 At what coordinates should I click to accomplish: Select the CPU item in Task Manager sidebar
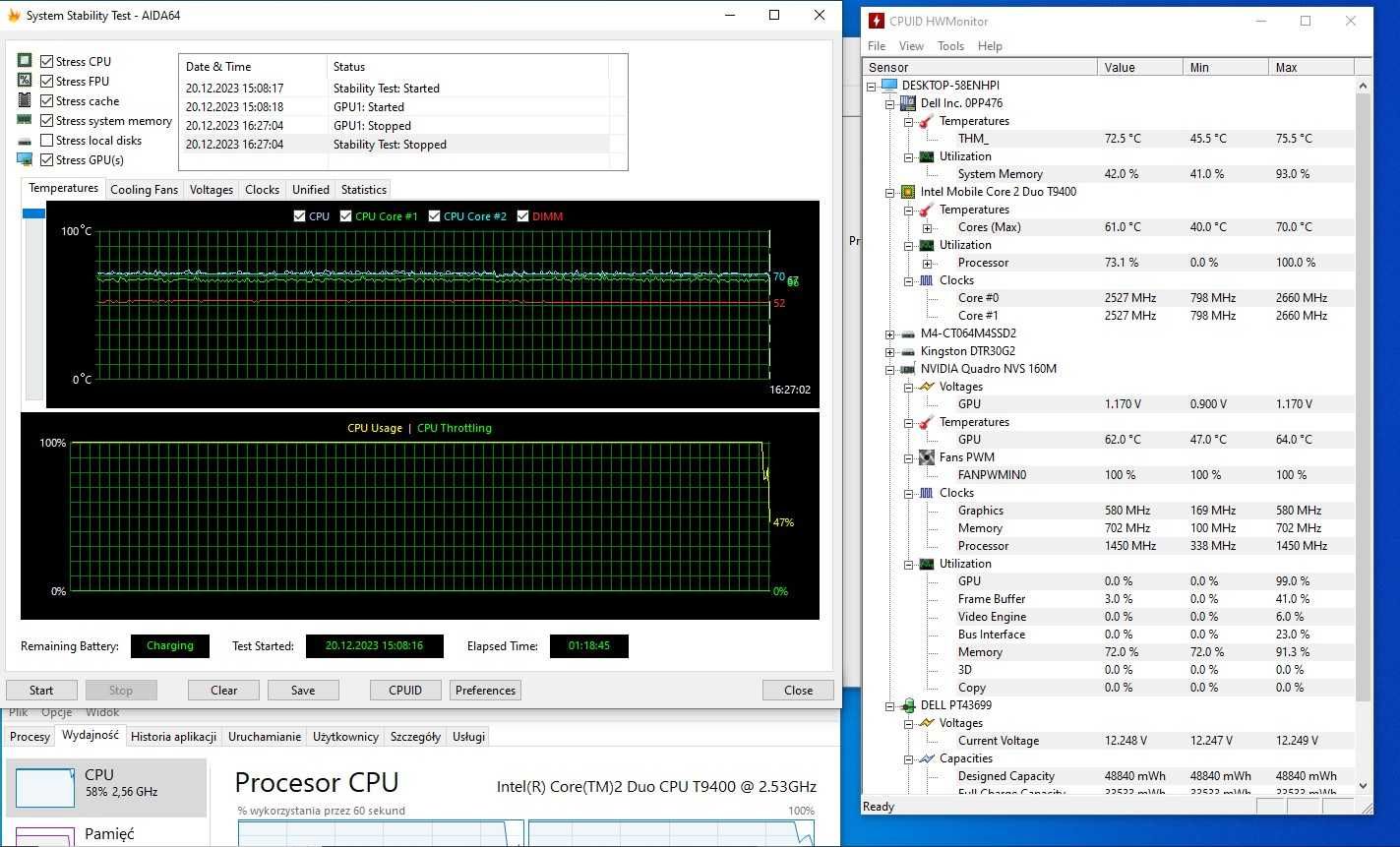click(106, 787)
